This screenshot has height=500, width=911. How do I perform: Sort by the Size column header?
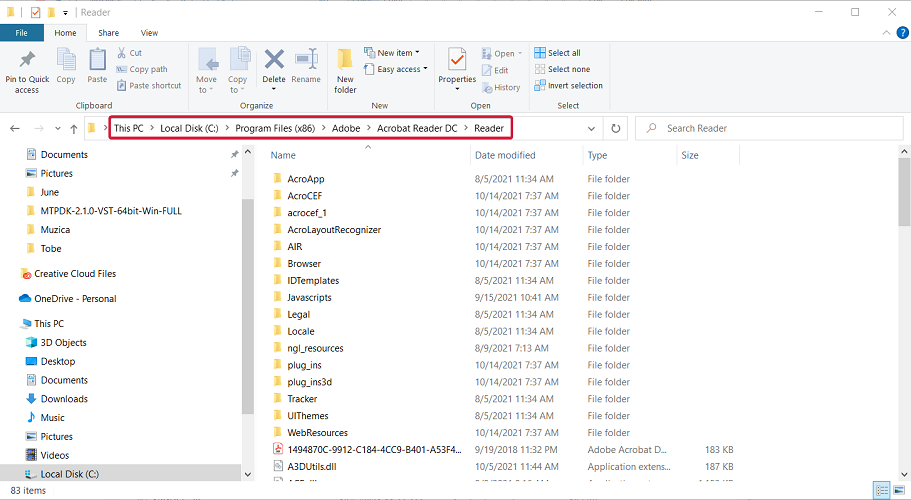[x=690, y=155]
